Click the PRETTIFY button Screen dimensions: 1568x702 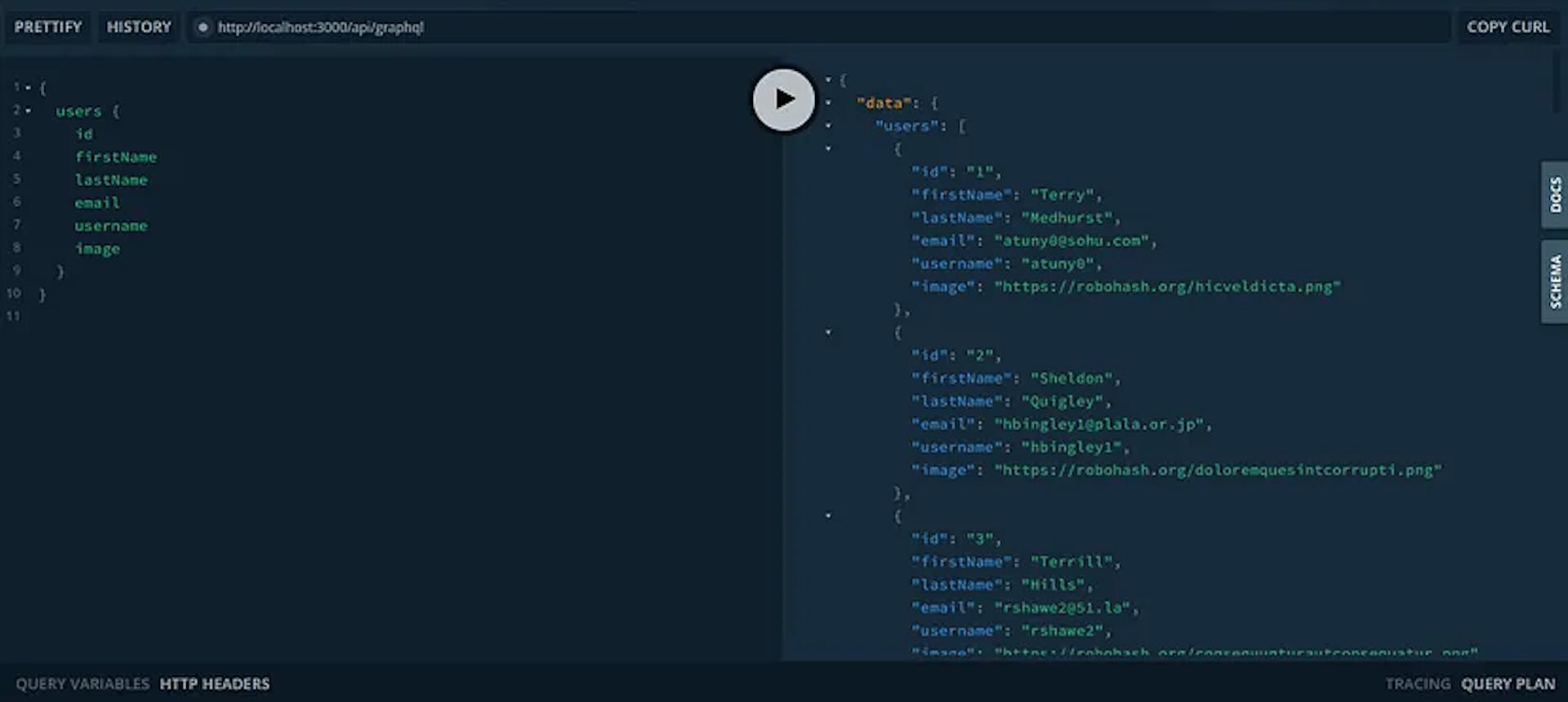(x=48, y=27)
